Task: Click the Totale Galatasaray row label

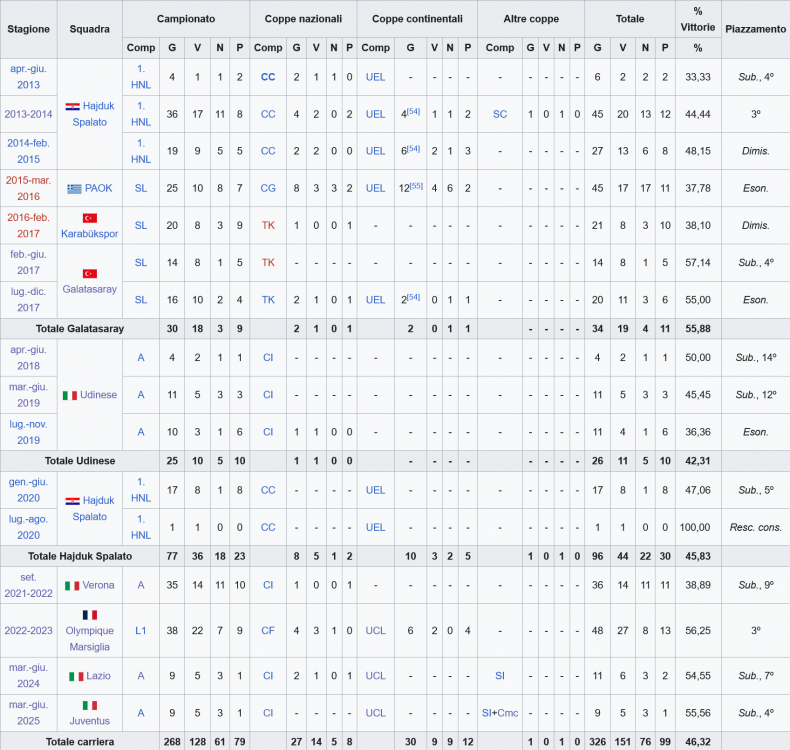Action: 80,329
